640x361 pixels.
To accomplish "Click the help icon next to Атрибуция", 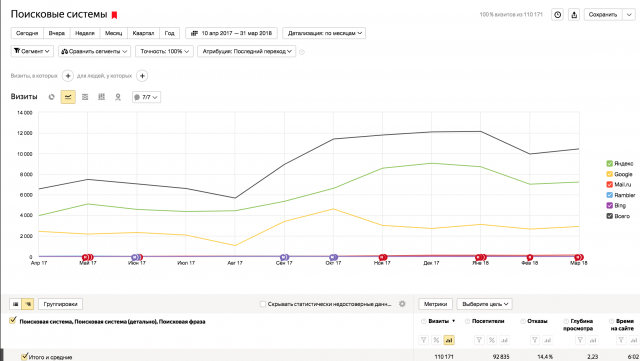I will [x=302, y=52].
